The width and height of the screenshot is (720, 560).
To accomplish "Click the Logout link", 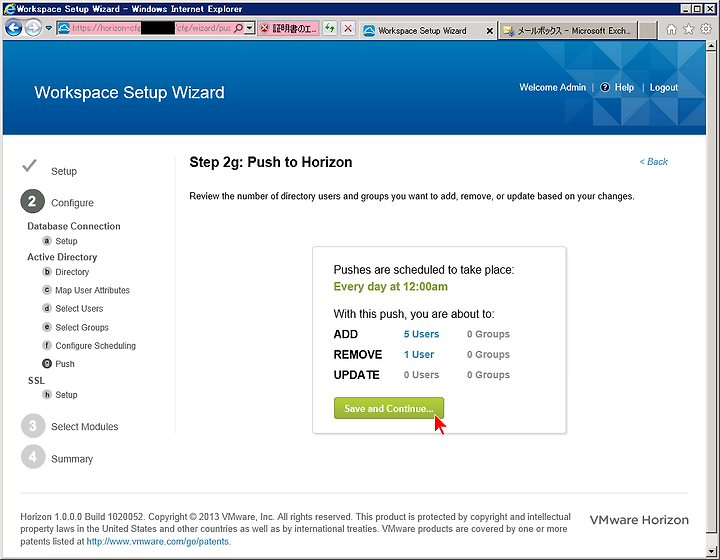I will coord(664,88).
